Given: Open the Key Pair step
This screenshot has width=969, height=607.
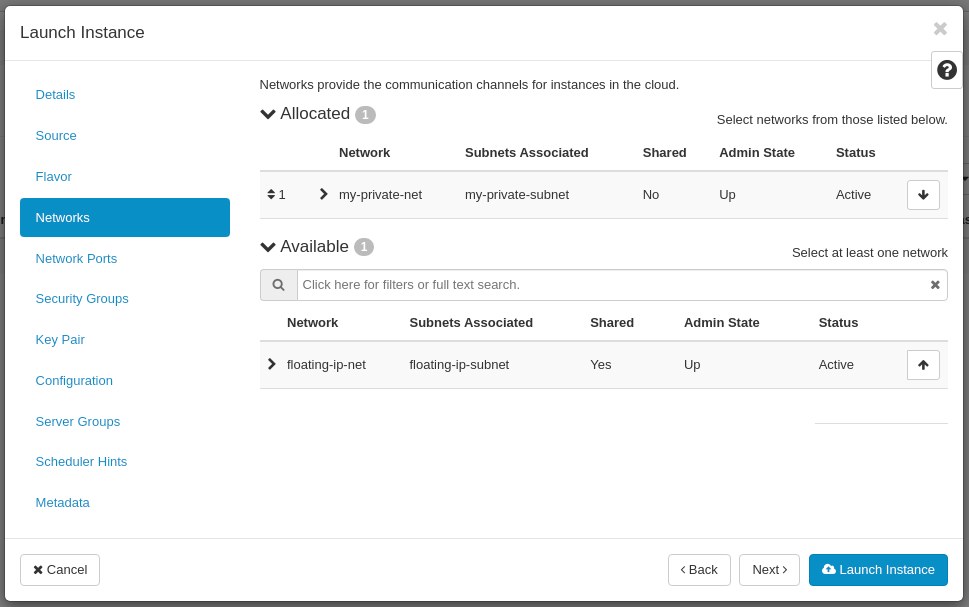Looking at the screenshot, I should pyautogui.click(x=59, y=339).
